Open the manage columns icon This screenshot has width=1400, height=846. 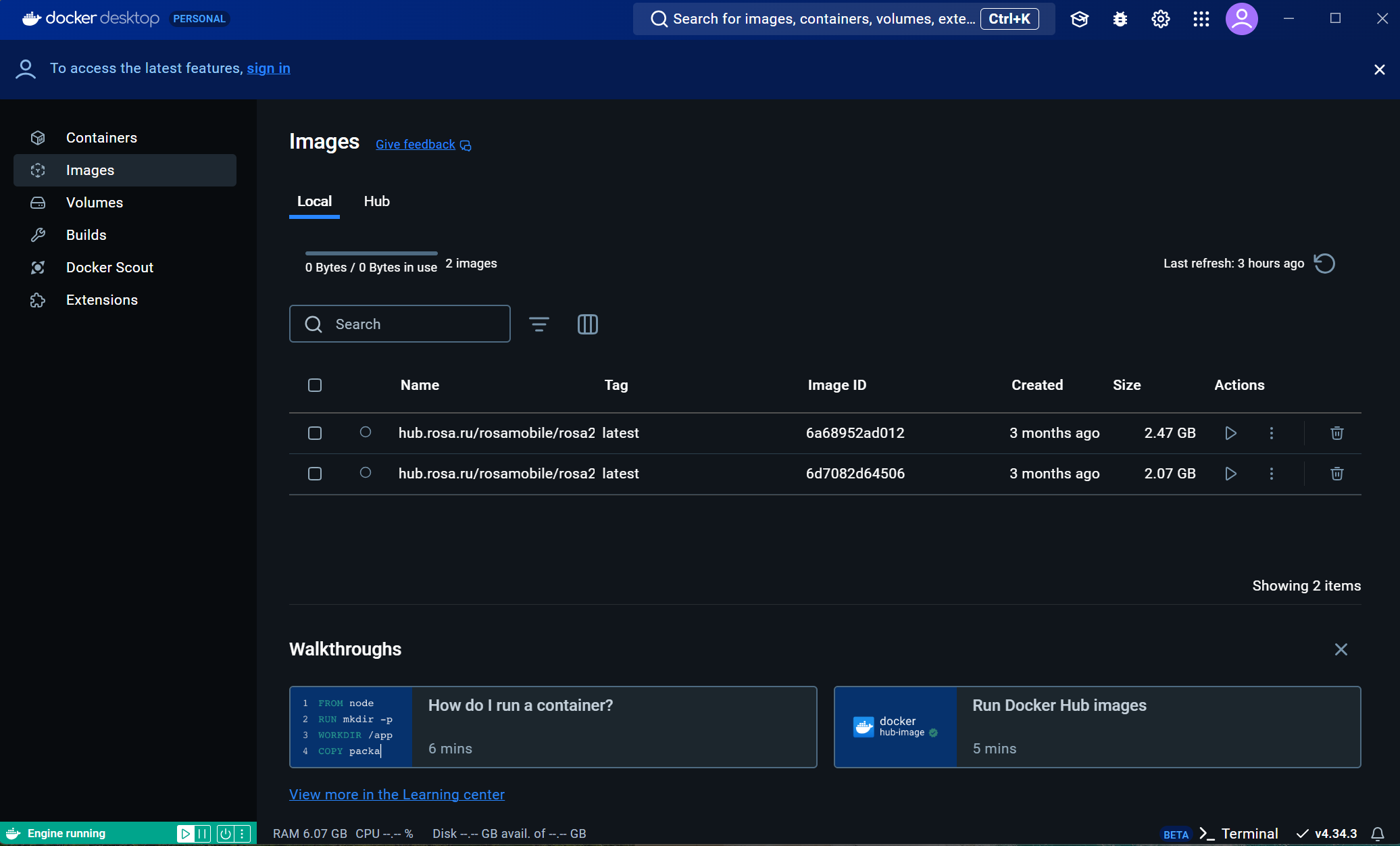pyautogui.click(x=587, y=324)
